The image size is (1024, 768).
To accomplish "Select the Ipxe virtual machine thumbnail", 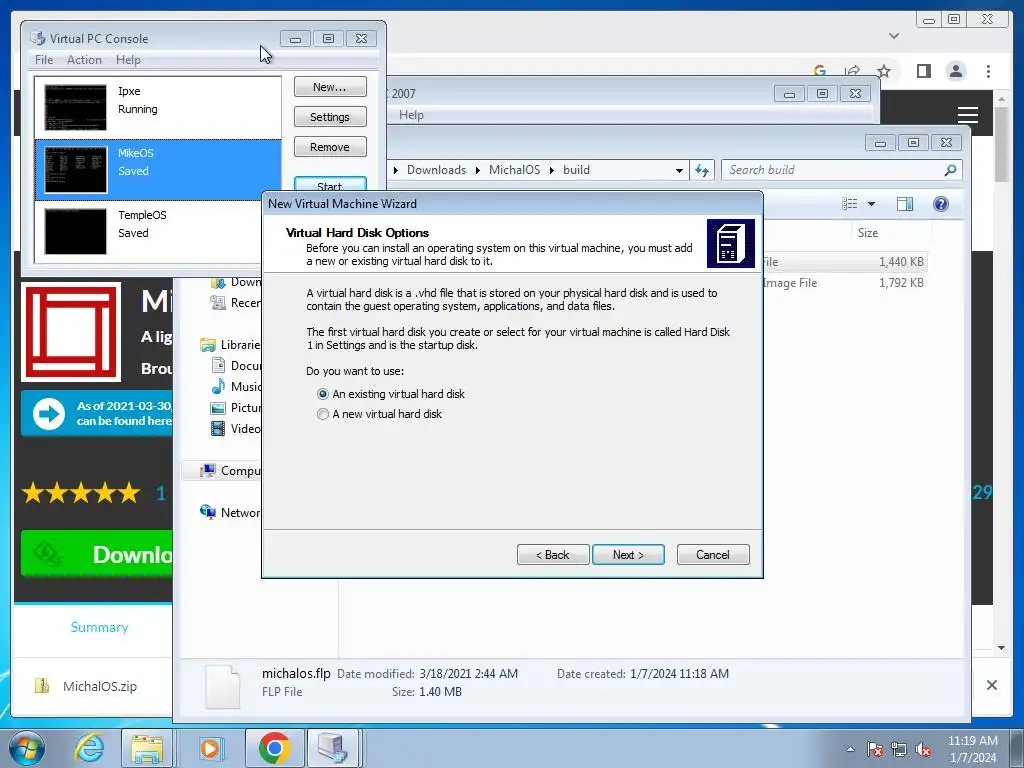I will [75, 107].
